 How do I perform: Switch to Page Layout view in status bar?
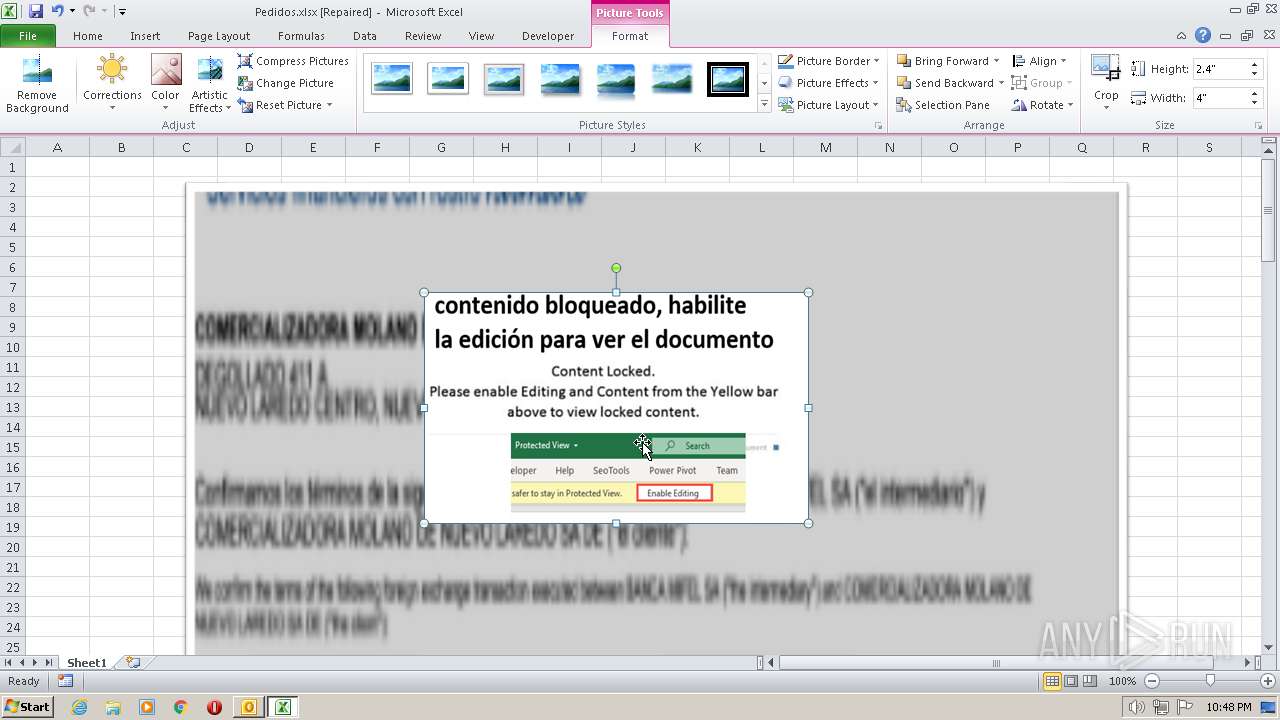point(1071,681)
